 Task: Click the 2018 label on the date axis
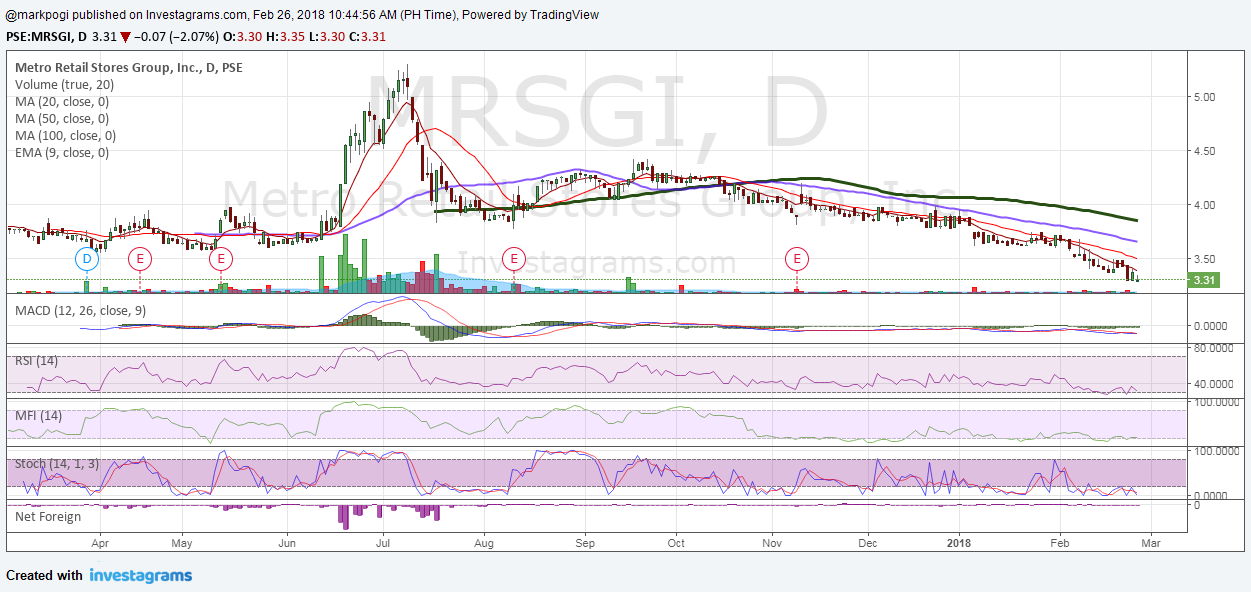click(x=958, y=543)
